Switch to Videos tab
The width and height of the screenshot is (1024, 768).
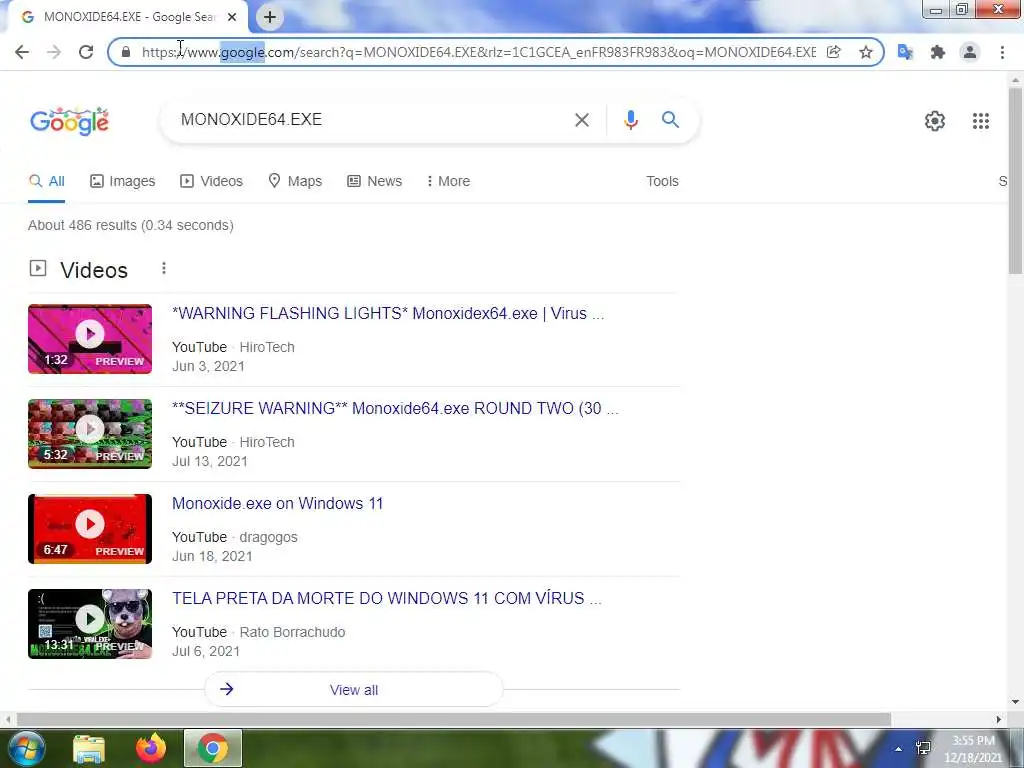tap(211, 182)
